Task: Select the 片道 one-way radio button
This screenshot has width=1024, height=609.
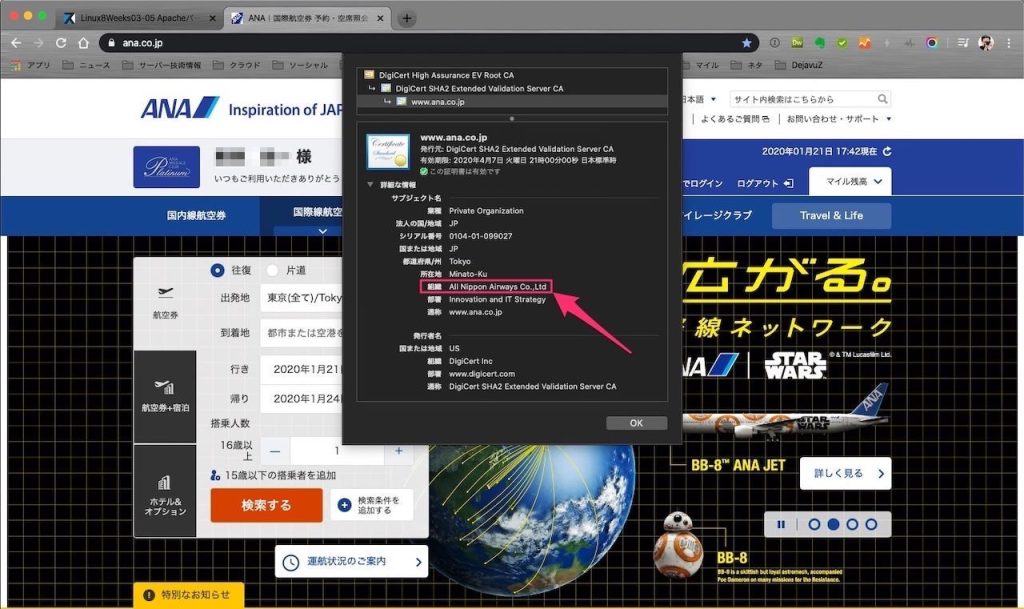Action: click(272, 270)
